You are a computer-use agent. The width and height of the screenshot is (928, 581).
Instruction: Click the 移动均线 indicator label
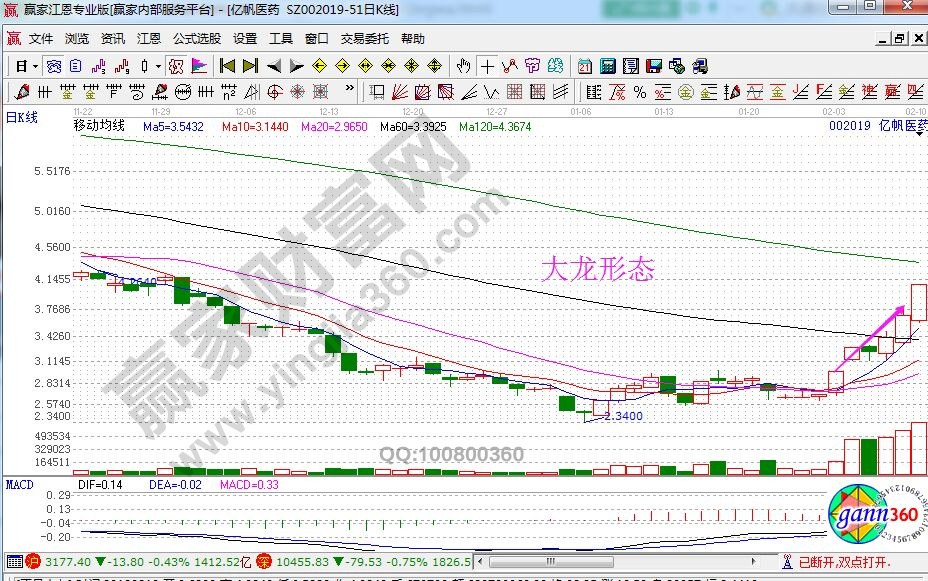click(x=98, y=127)
